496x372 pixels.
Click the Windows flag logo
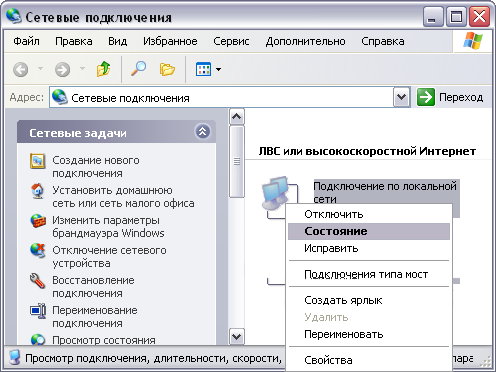473,41
